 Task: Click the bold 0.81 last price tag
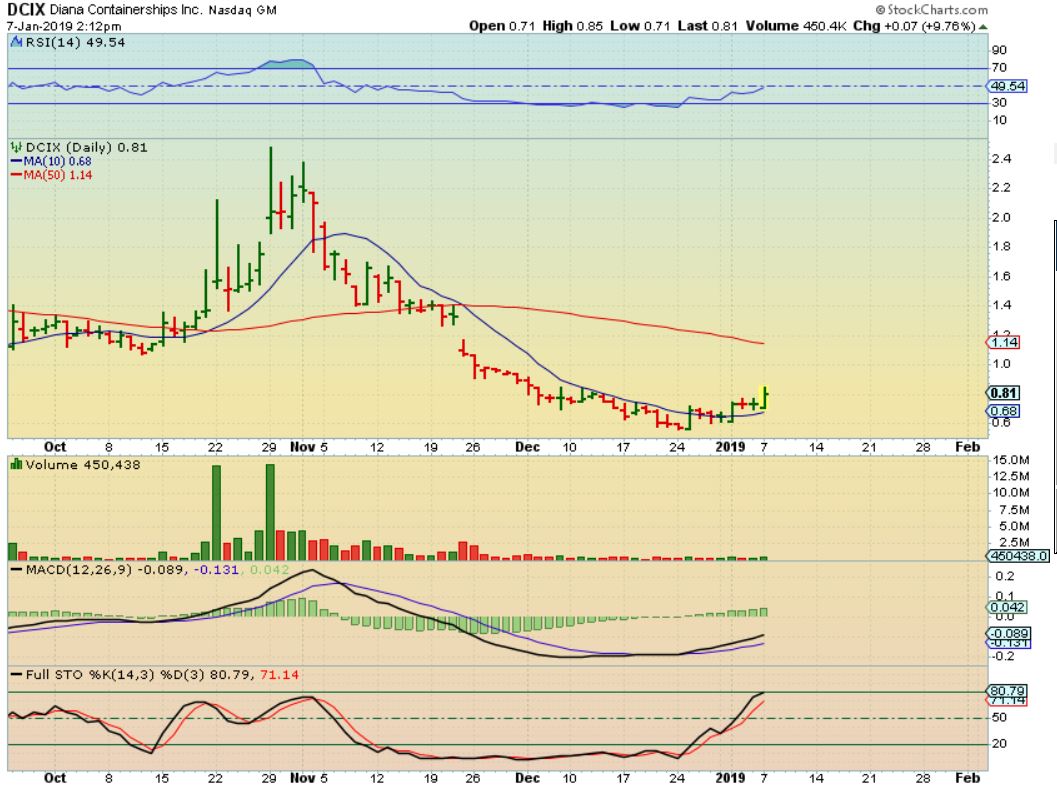(1004, 393)
